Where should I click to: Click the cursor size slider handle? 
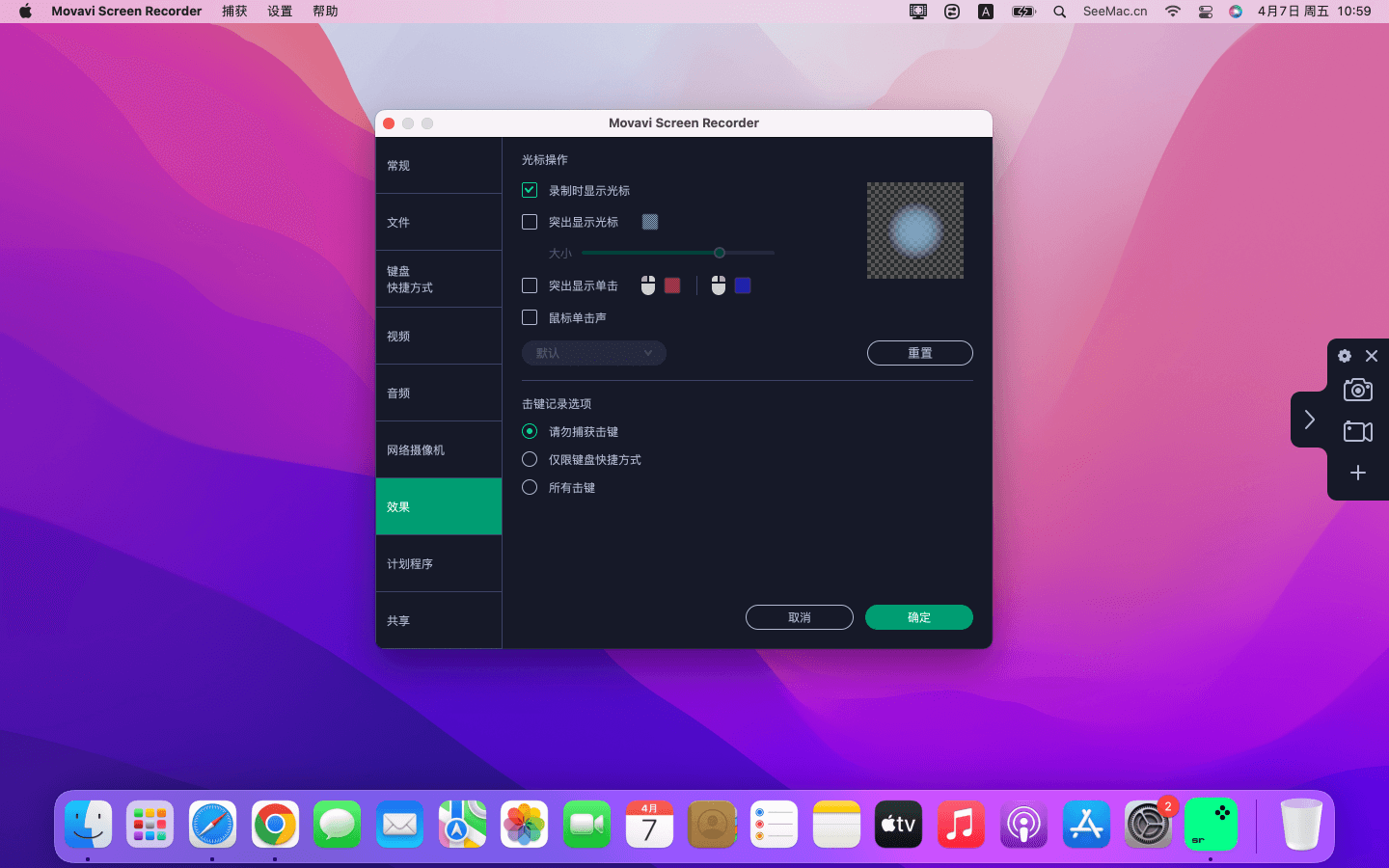(x=720, y=253)
